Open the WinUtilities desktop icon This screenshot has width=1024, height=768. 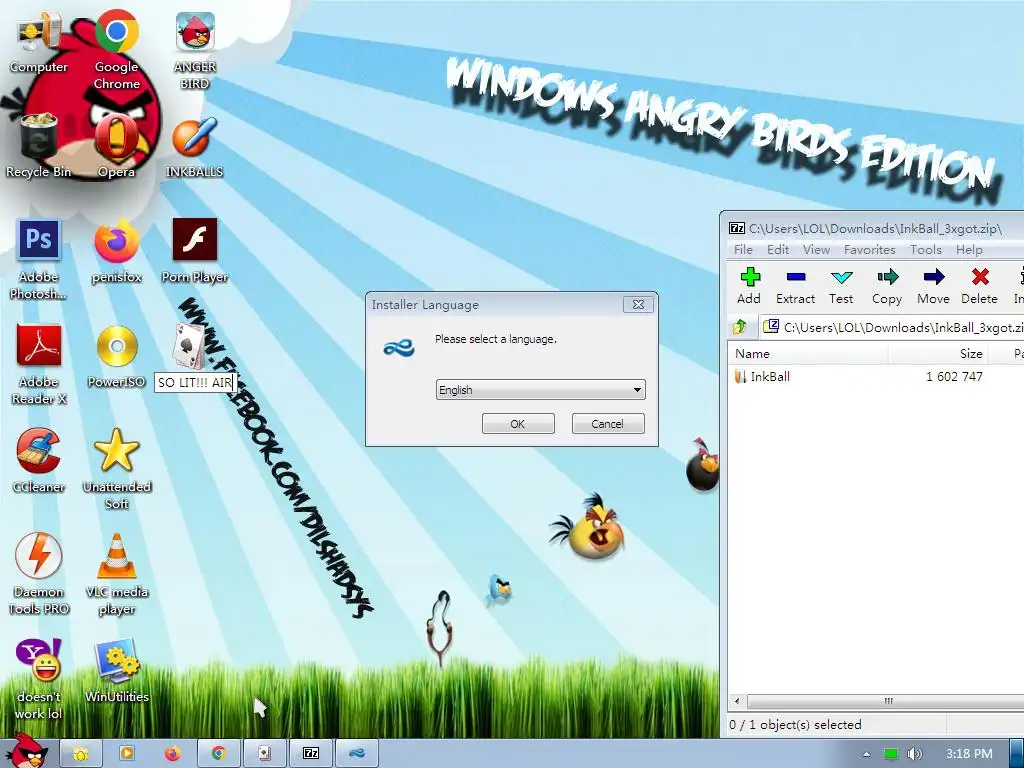116,671
